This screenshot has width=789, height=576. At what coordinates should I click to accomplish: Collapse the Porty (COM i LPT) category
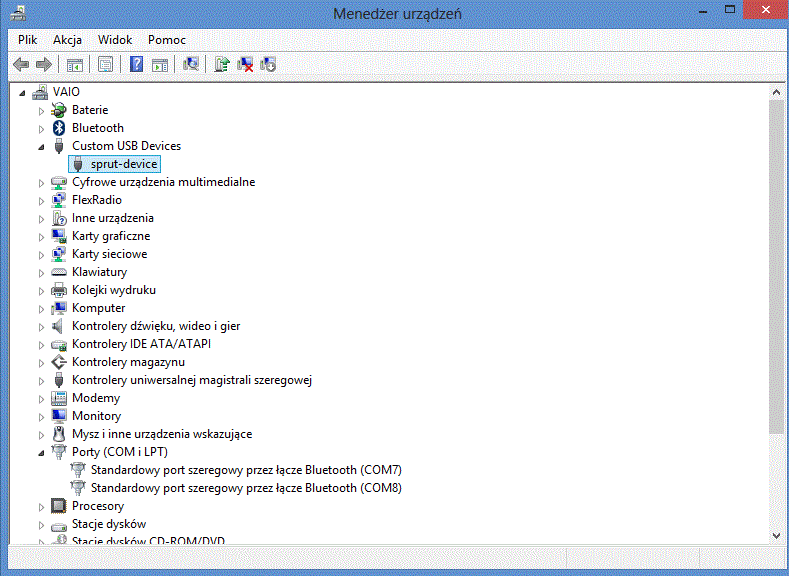[42, 452]
